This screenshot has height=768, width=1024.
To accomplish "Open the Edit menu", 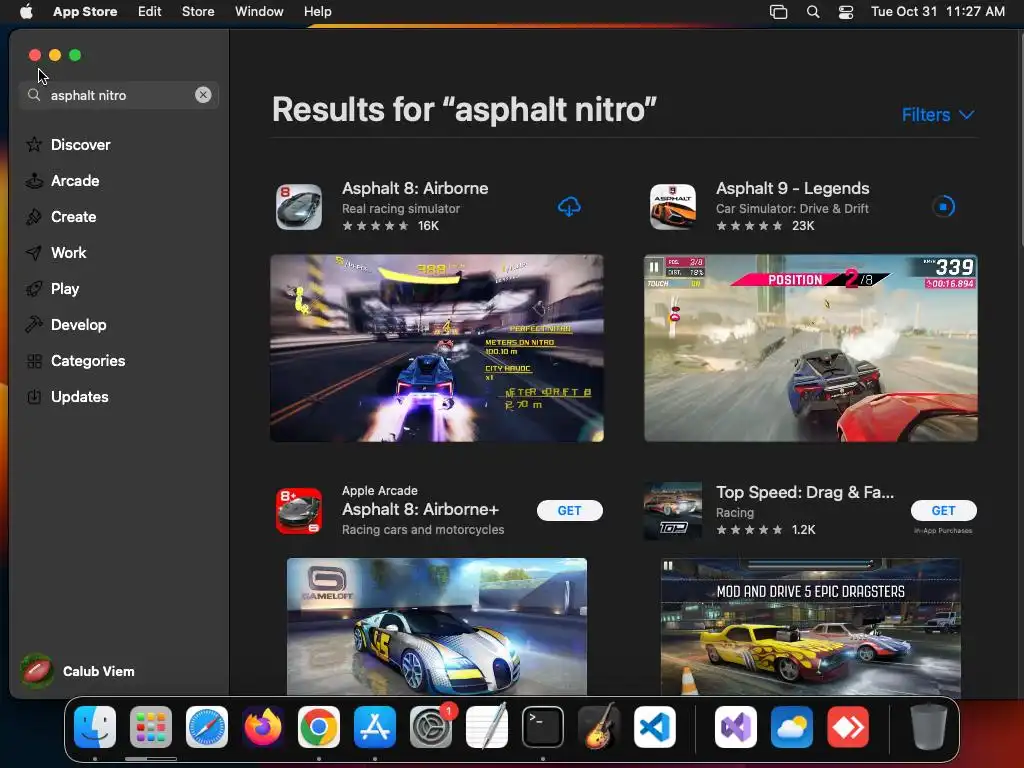I will tap(150, 12).
